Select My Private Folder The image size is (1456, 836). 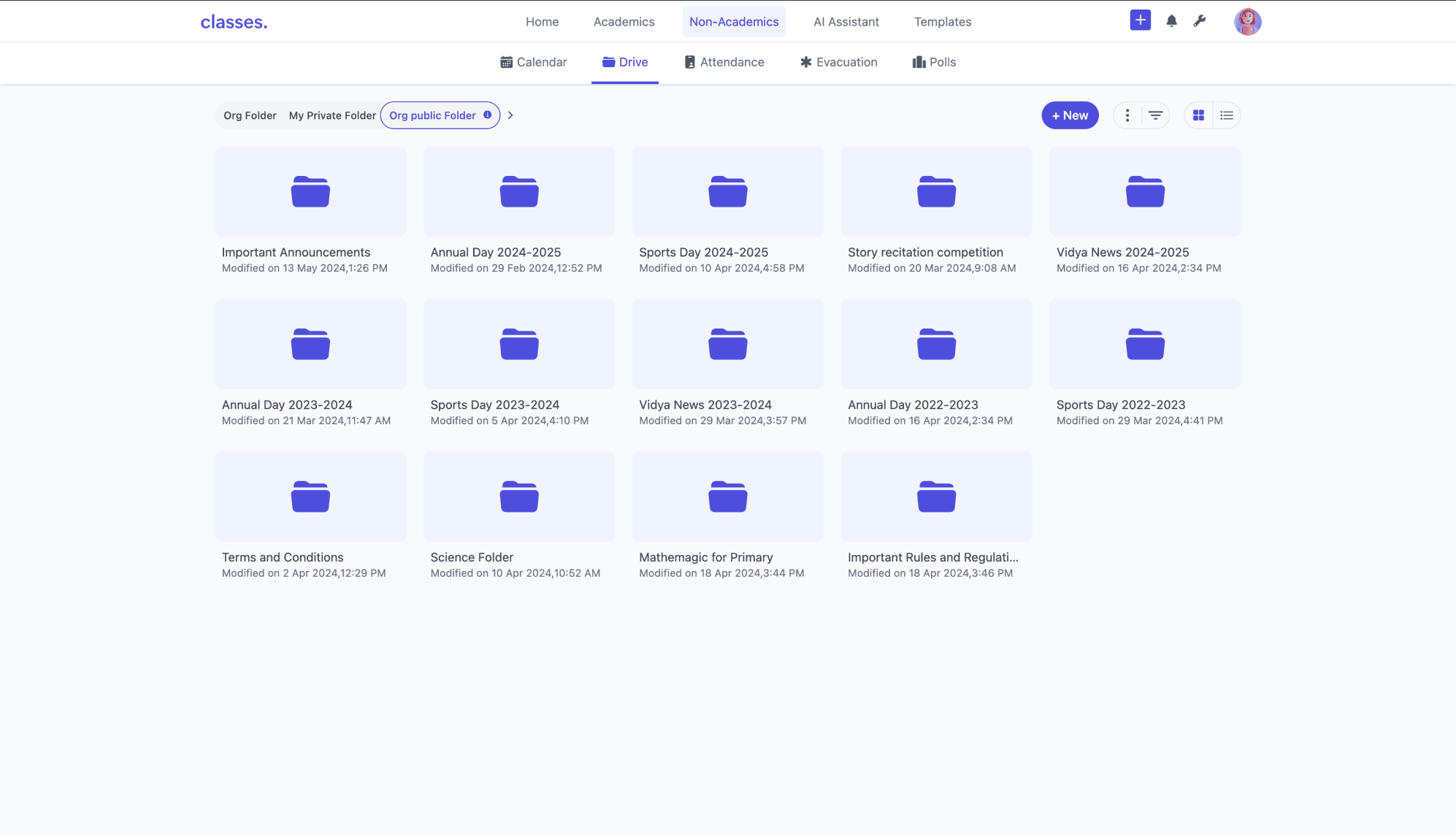click(x=332, y=115)
